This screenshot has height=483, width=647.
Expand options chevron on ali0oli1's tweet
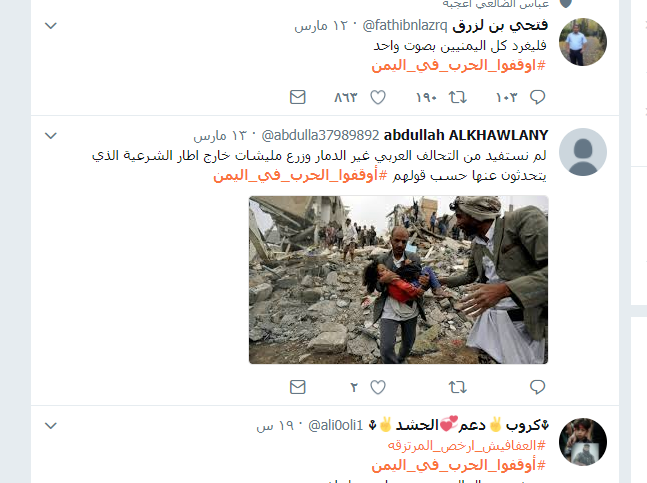(51, 425)
